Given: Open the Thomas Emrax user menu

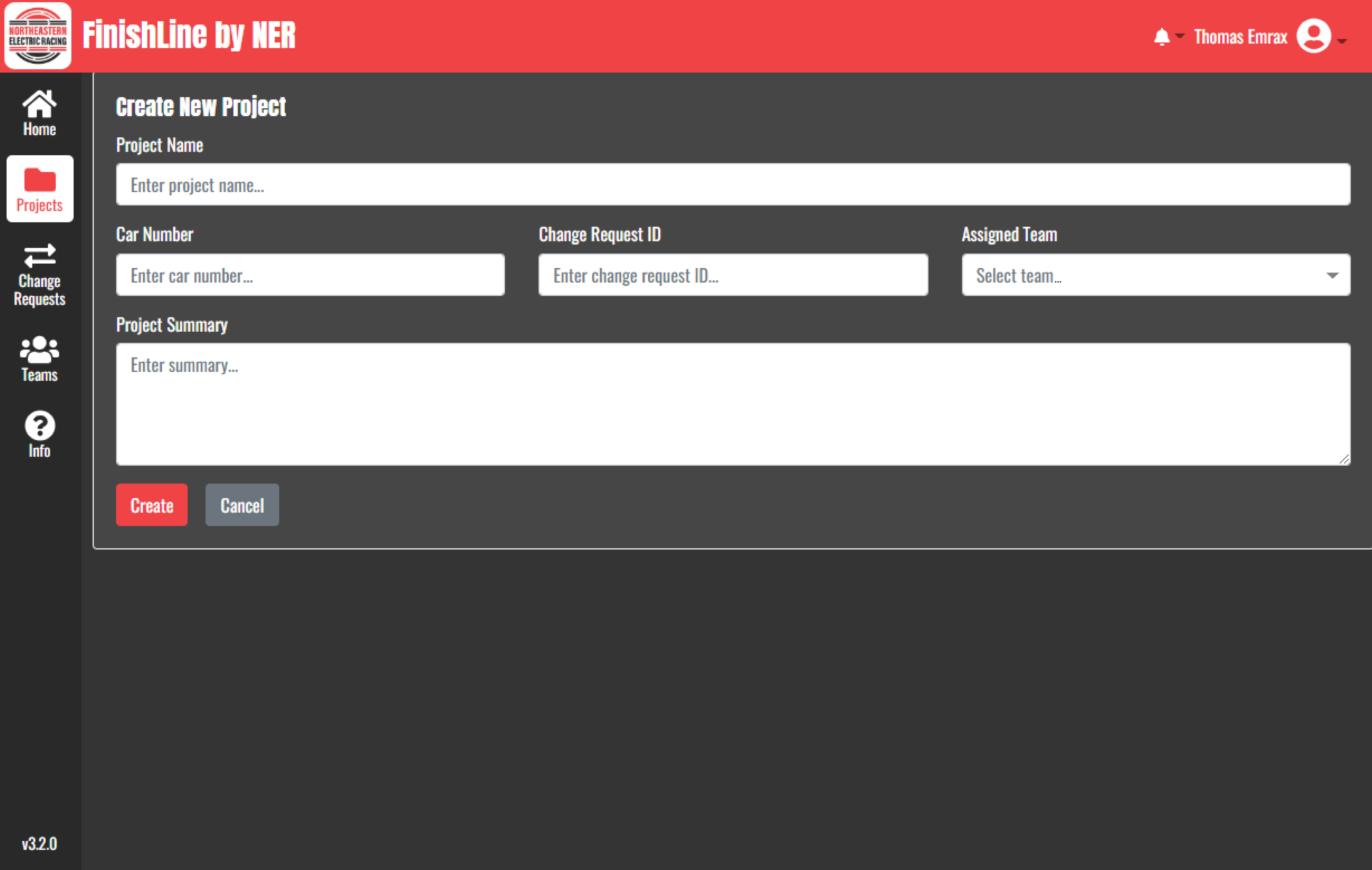Looking at the screenshot, I should (x=1240, y=36).
